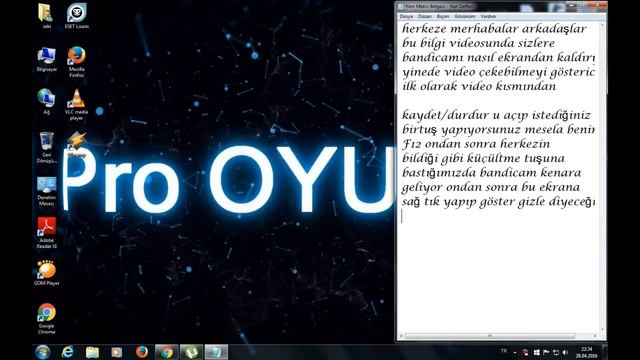This screenshot has height=360, width=640.
Task: Open the Görünüm menu in Notepad
Action: 464,16
